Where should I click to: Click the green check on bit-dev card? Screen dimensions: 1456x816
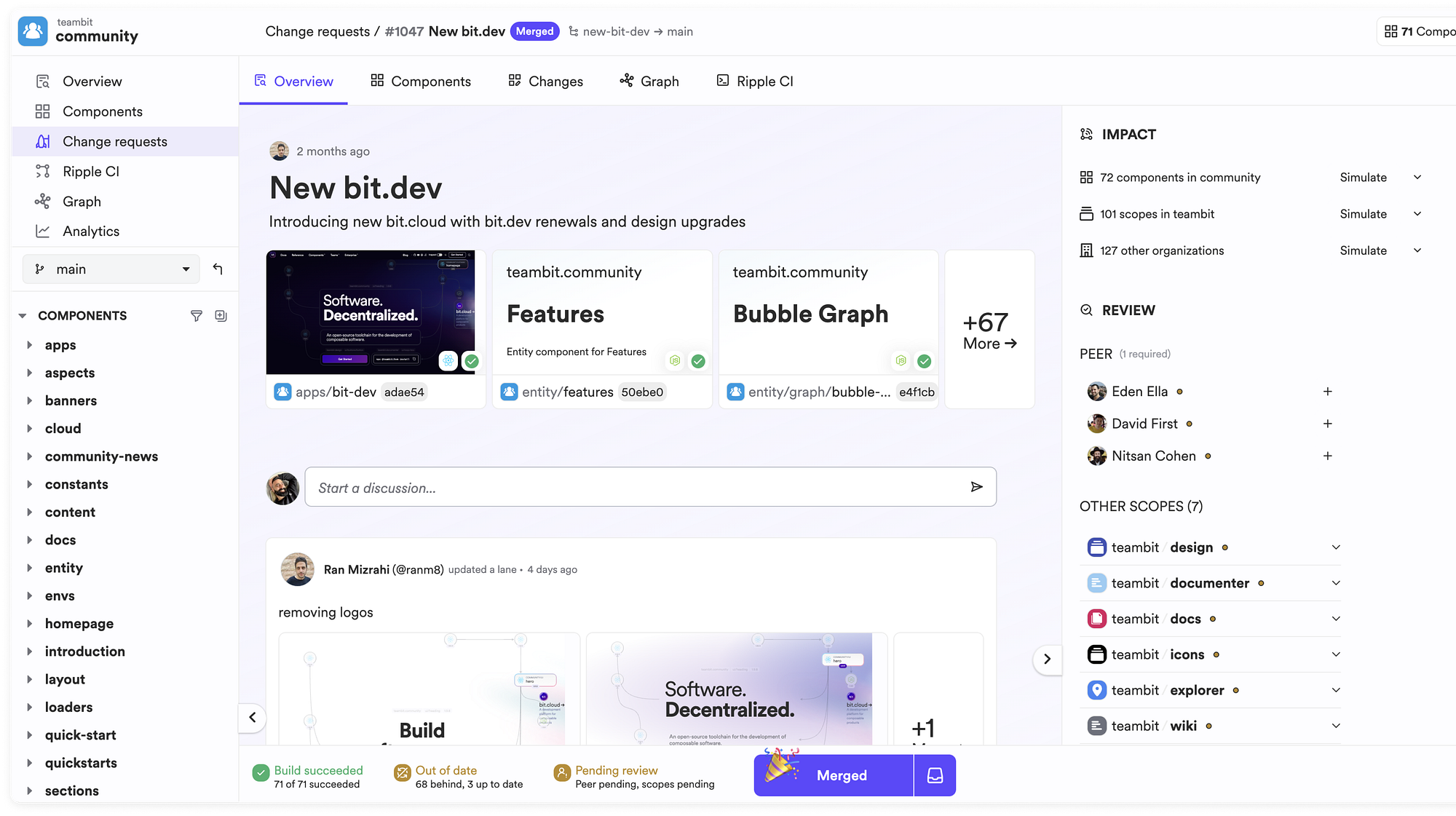click(x=472, y=360)
